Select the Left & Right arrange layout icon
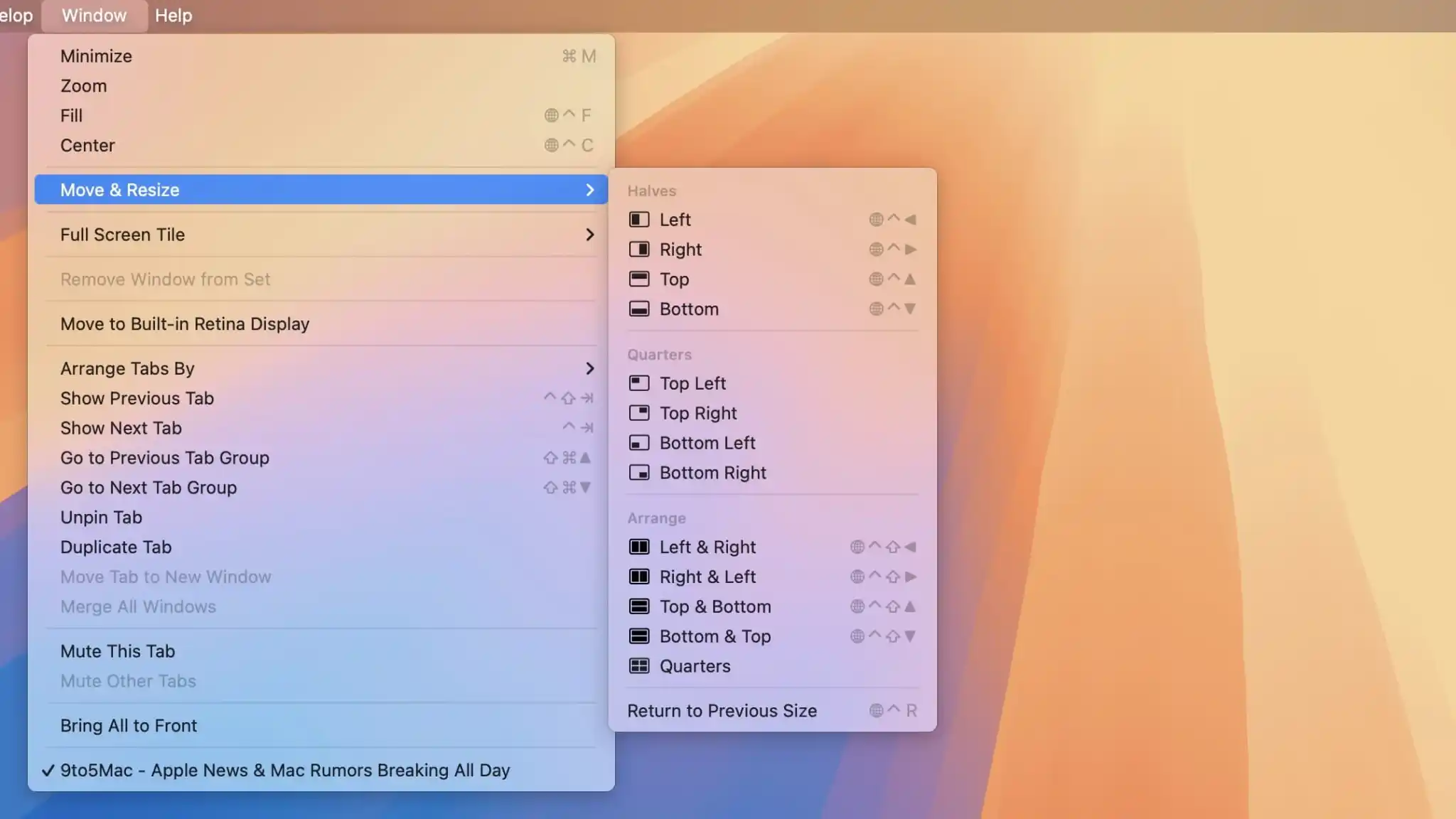The height and width of the screenshot is (819, 1456). [639, 547]
